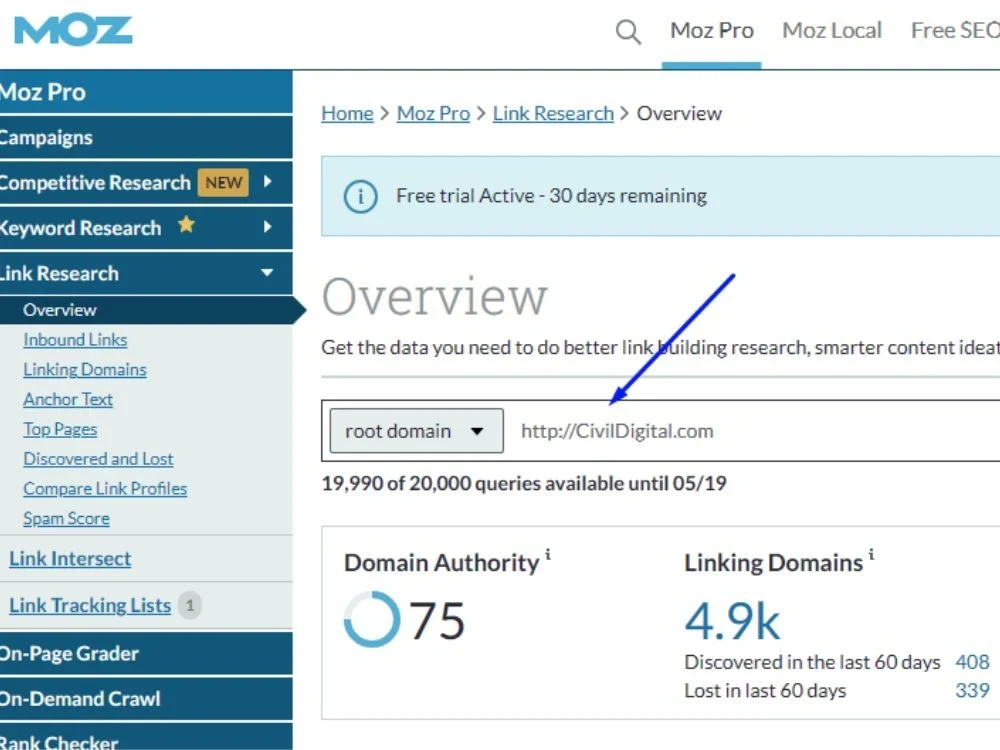Open Linking Domains info tooltip icon

coord(871,554)
